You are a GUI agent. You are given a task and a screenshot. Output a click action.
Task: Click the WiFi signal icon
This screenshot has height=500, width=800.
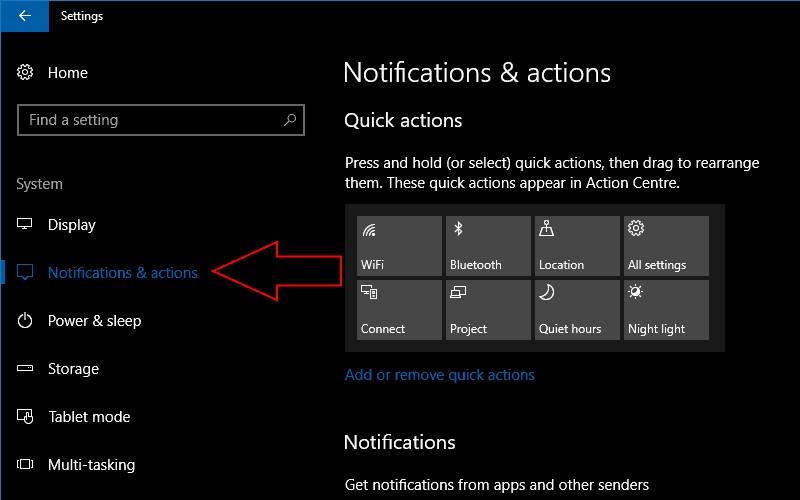(x=369, y=230)
